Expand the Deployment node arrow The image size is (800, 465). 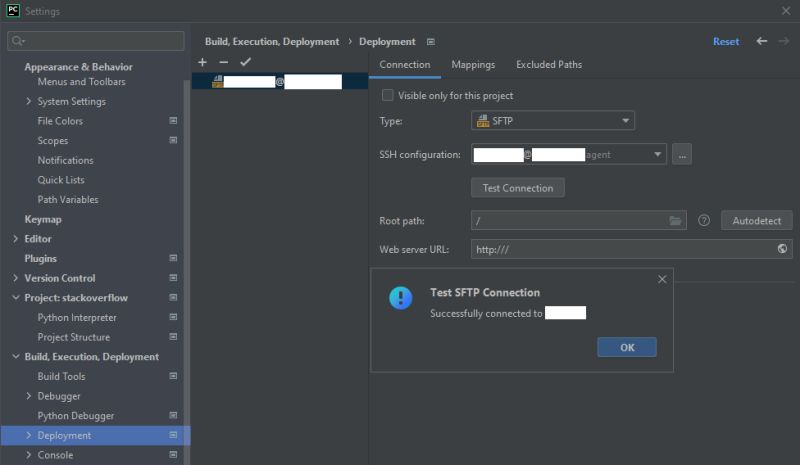pyautogui.click(x=29, y=435)
